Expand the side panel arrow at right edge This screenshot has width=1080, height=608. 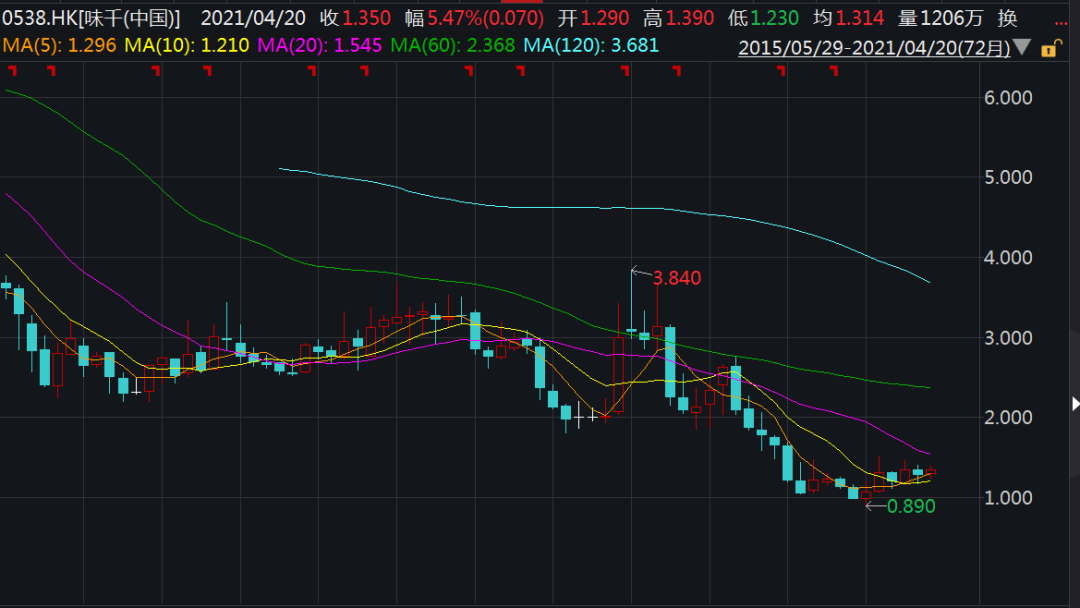click(x=1075, y=403)
